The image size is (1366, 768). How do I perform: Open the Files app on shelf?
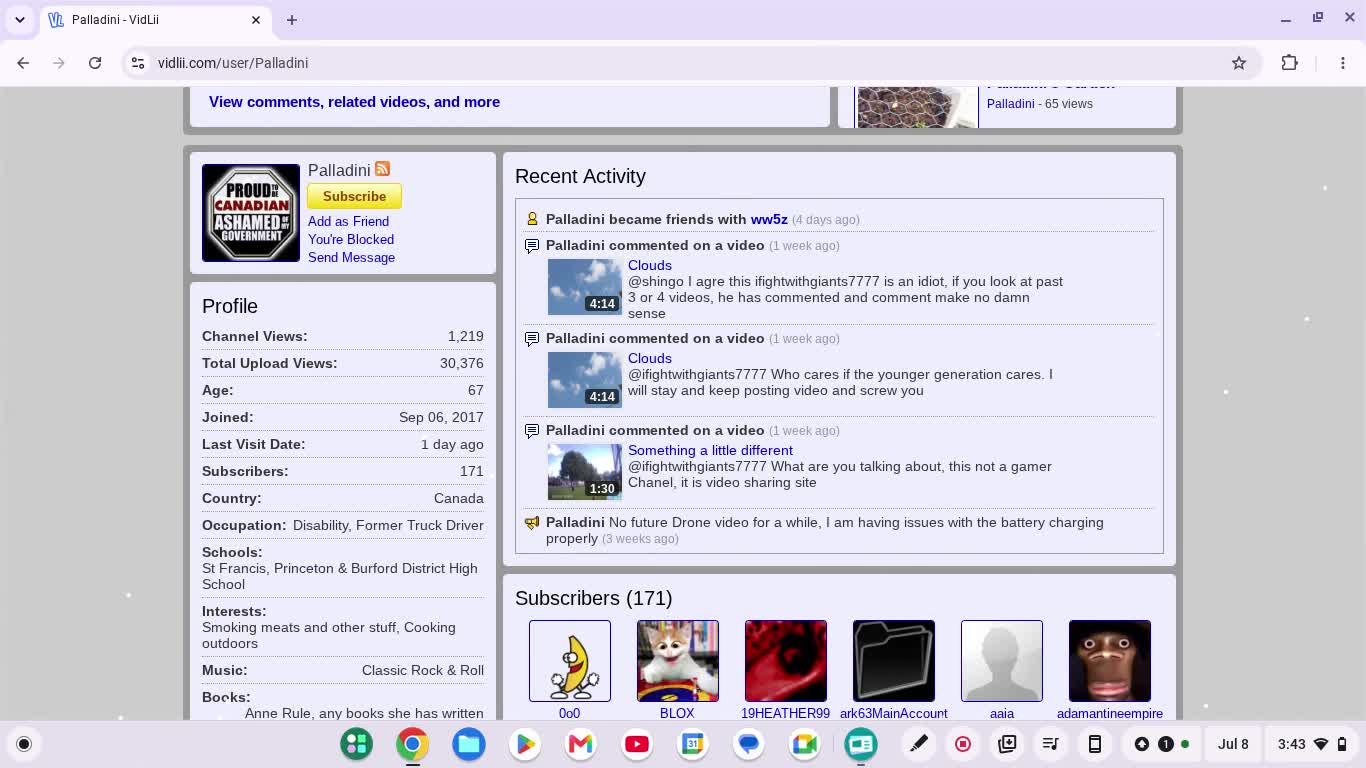pos(468,744)
